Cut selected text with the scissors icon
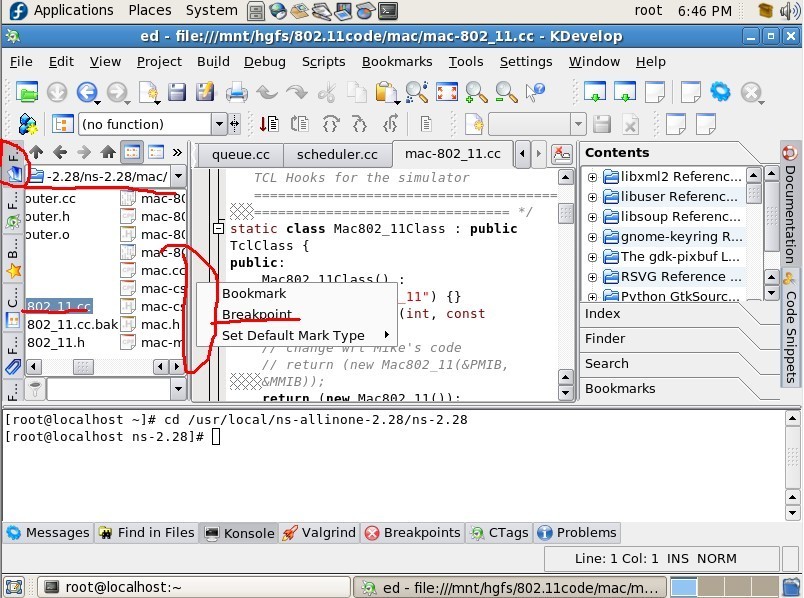 pos(327,92)
